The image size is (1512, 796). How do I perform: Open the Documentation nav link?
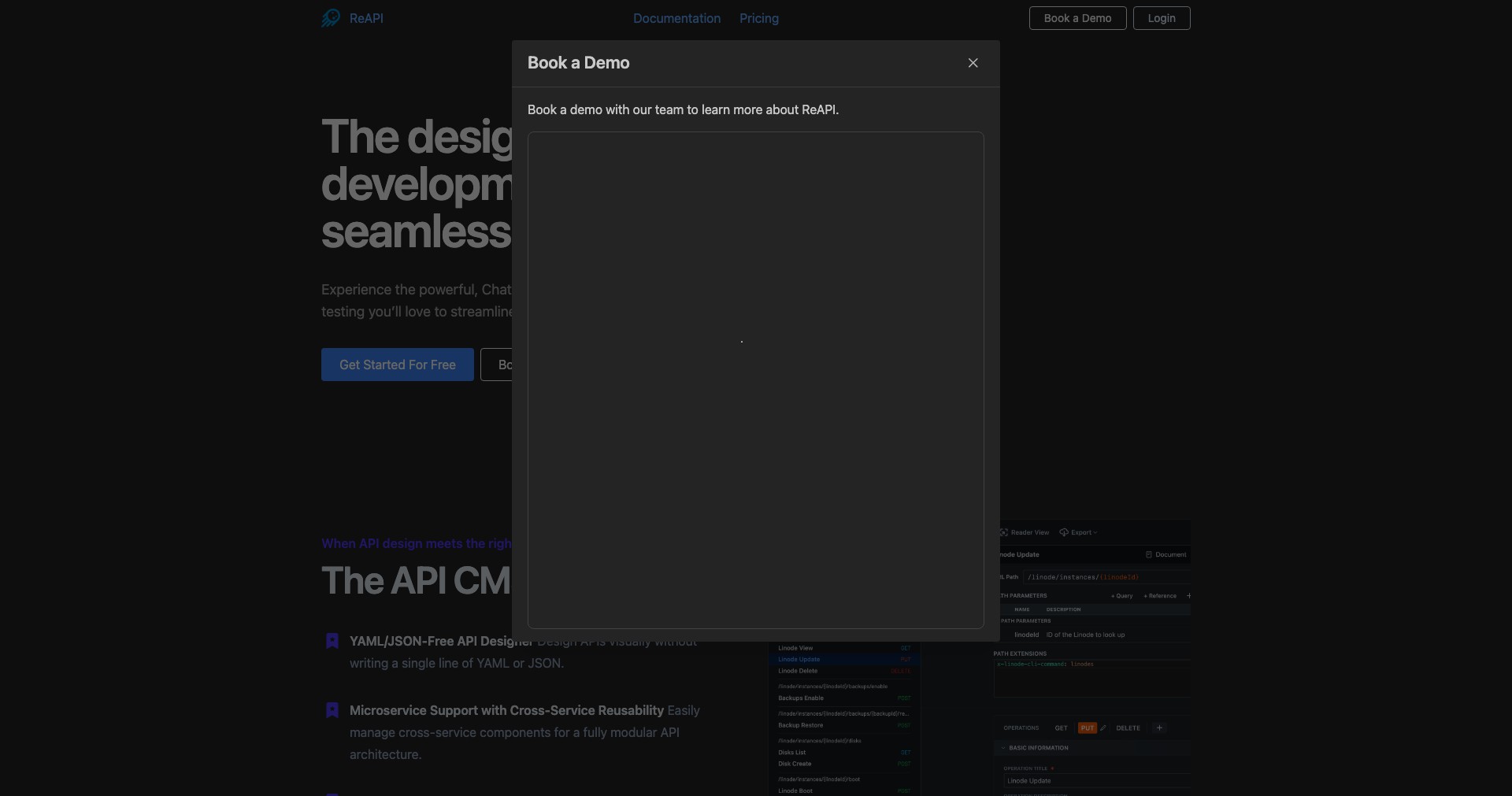click(x=676, y=18)
